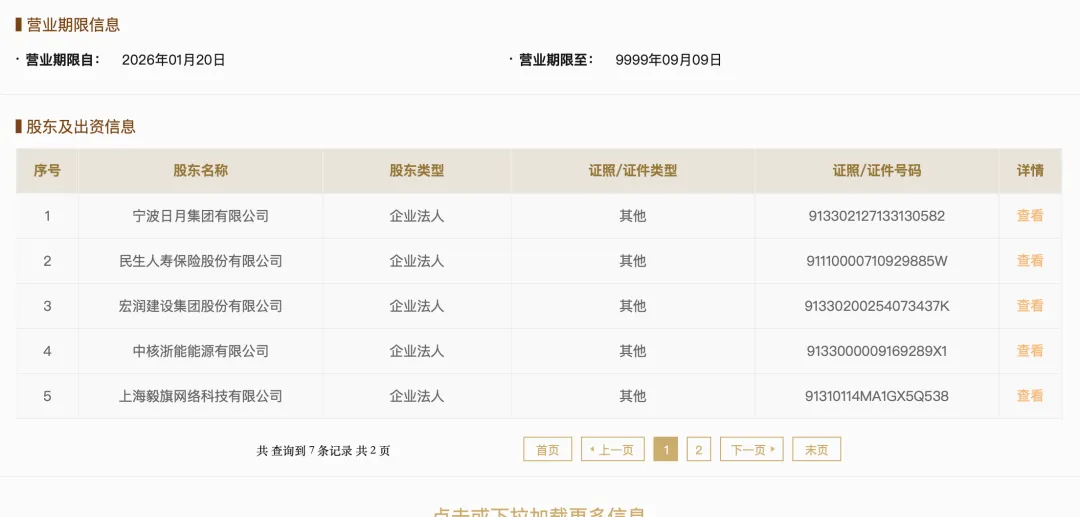Click 证照/证件号码 column header
The image size is (1080, 517).
point(877,171)
